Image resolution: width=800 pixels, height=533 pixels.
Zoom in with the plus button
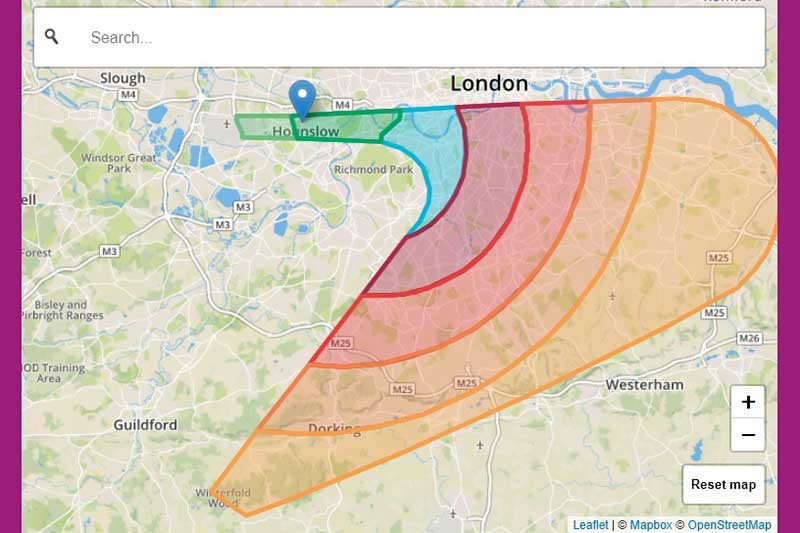[748, 402]
